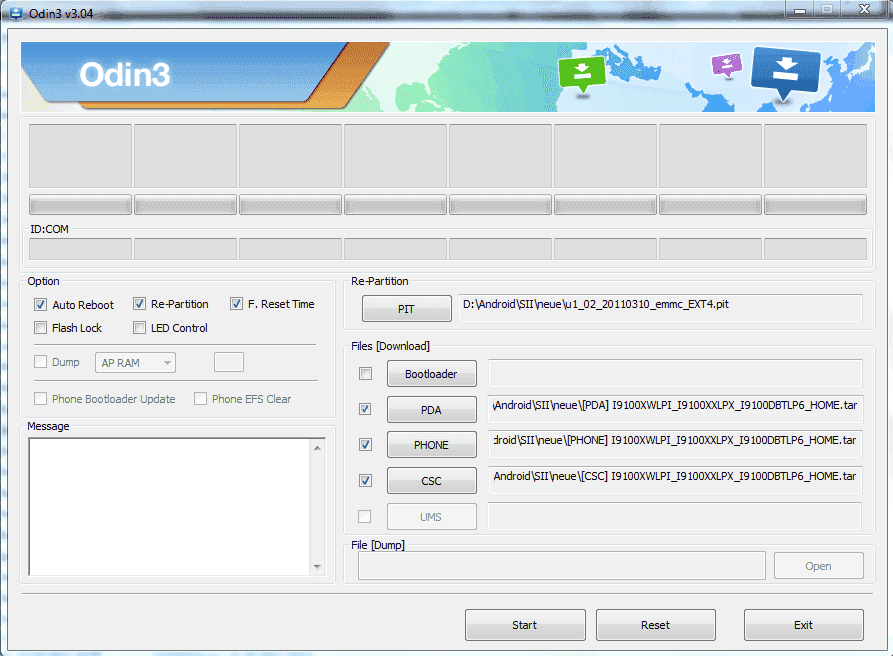The height and width of the screenshot is (656, 893).
Task: Click the Exit button
Action: click(804, 625)
